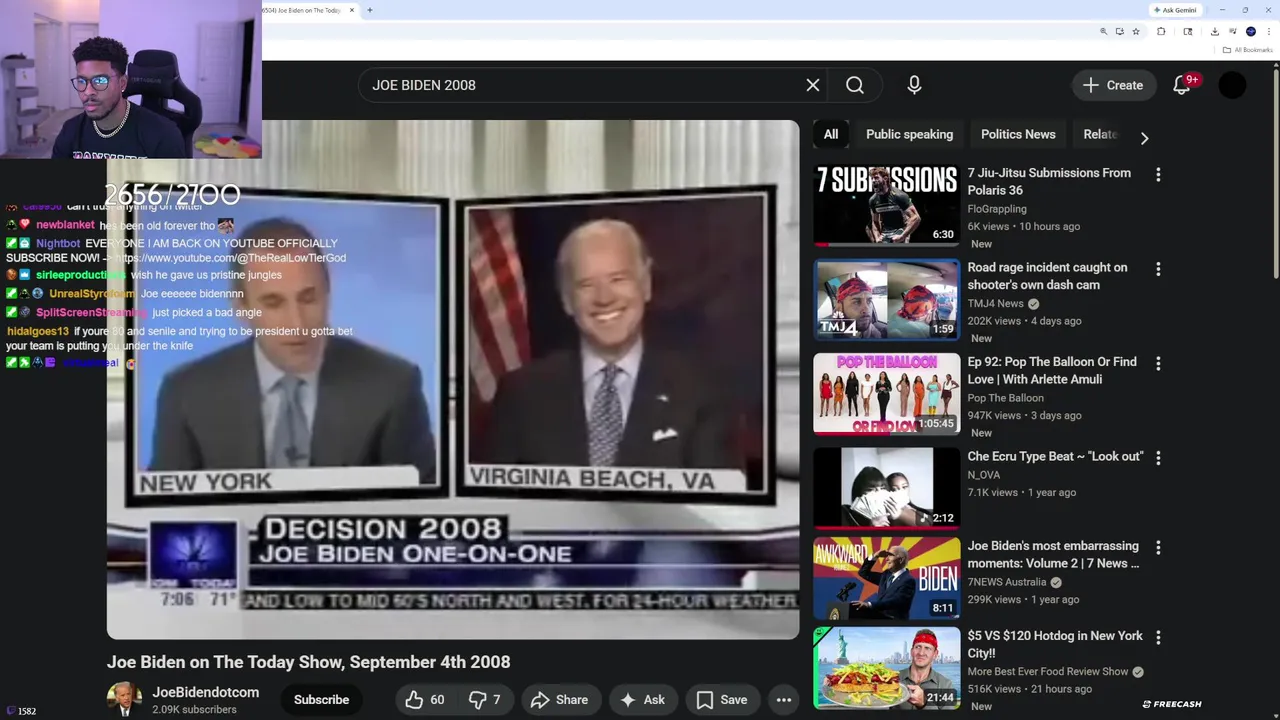Clear the YouTube search box text

[x=813, y=85]
